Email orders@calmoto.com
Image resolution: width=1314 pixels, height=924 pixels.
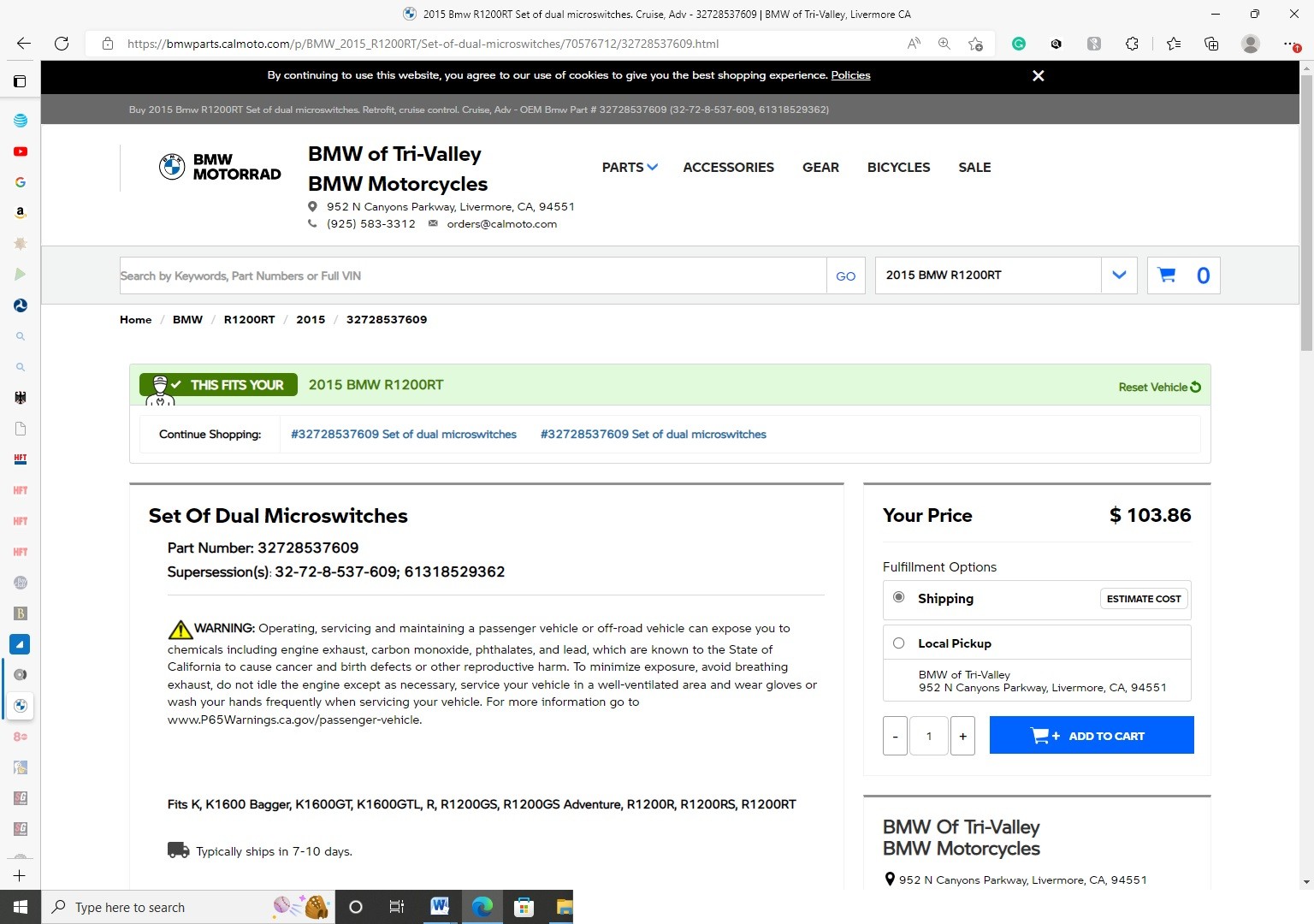coord(501,223)
